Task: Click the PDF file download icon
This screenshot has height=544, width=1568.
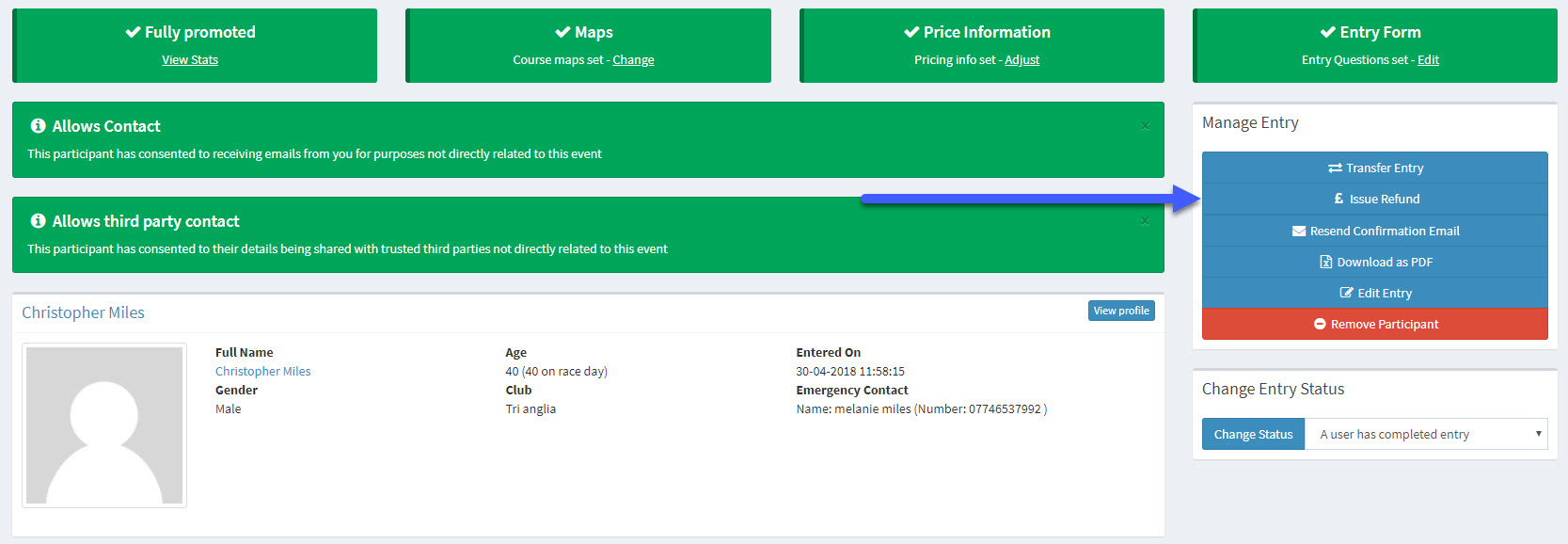Action: click(x=1326, y=263)
